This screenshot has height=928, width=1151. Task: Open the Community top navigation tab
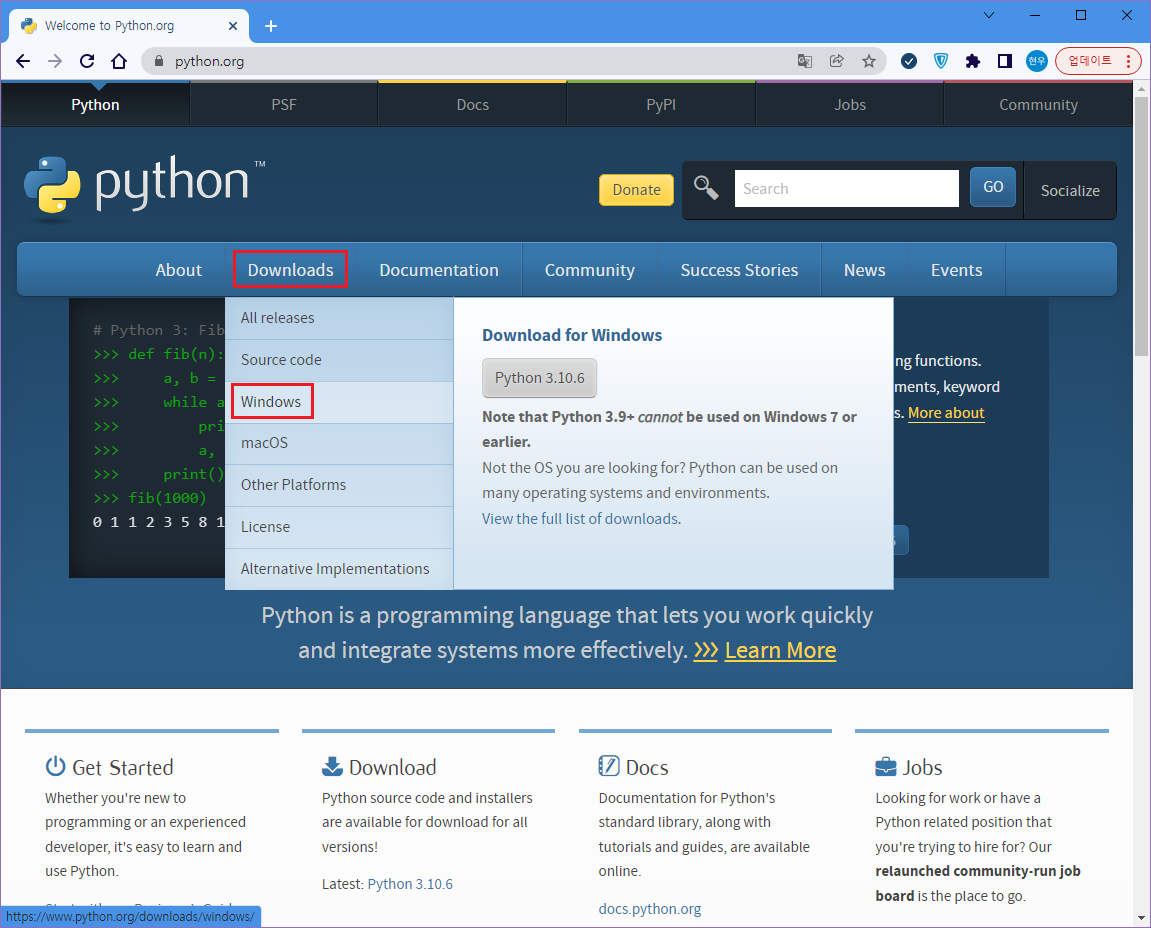pyautogui.click(x=1038, y=104)
